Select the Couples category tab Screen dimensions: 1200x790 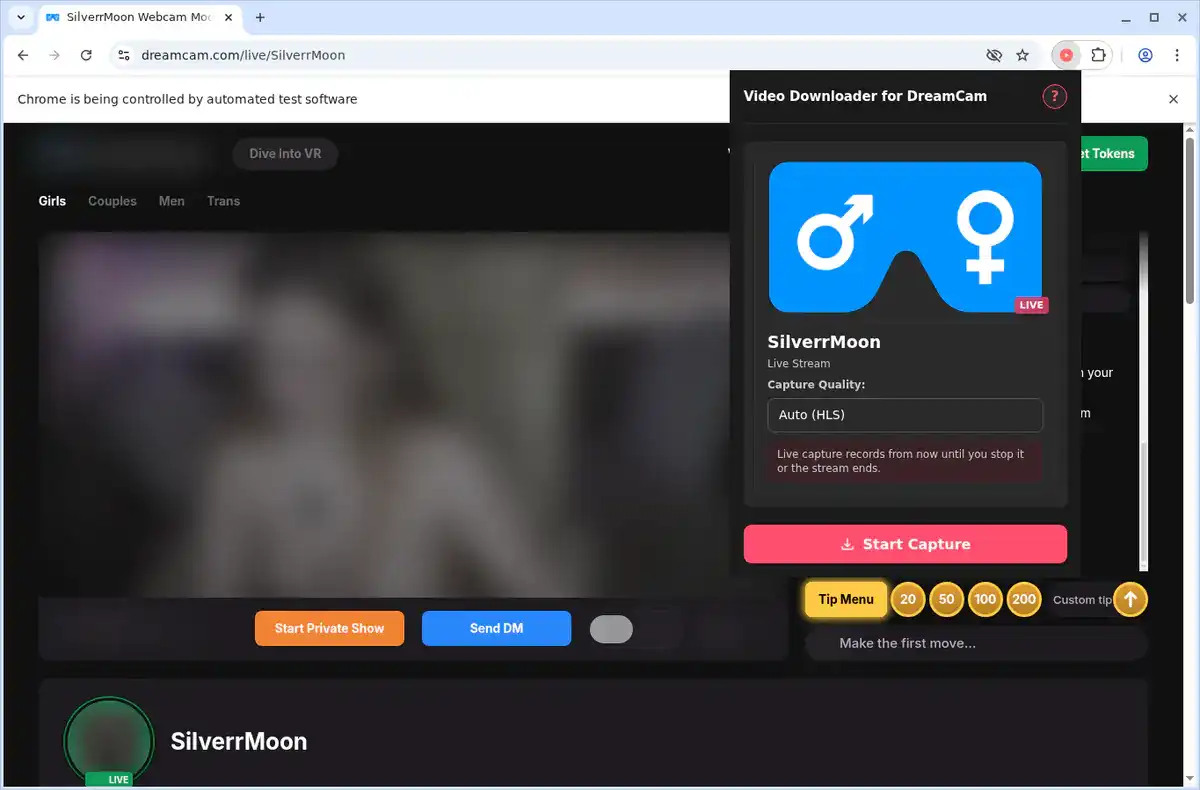click(x=112, y=201)
